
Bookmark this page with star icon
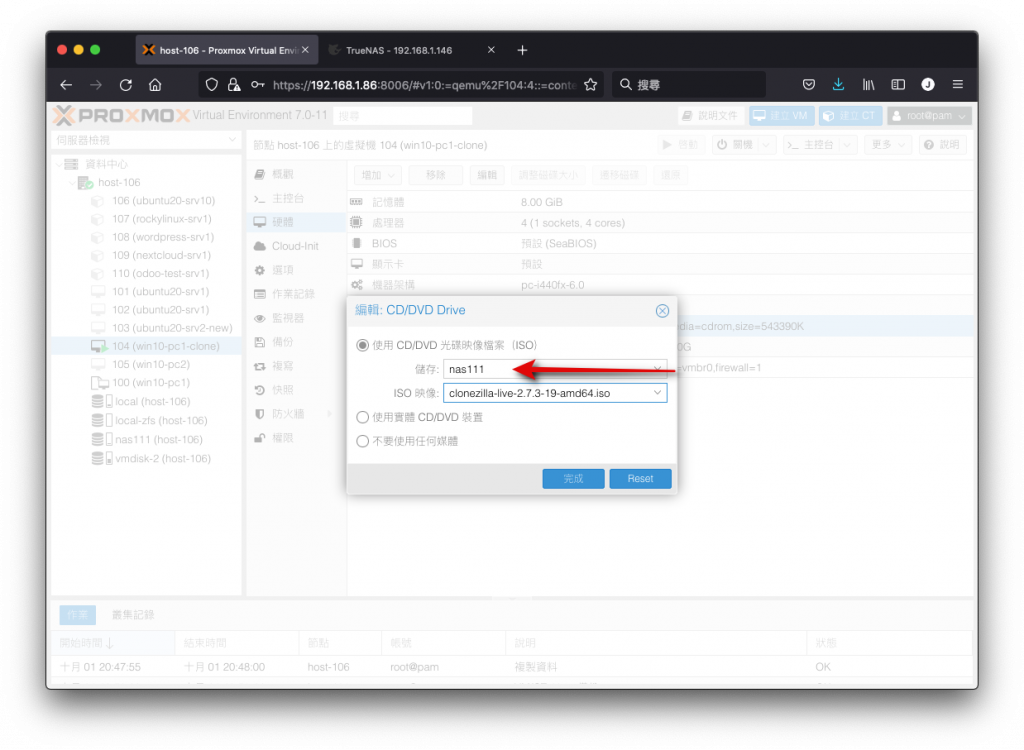pyautogui.click(x=591, y=85)
